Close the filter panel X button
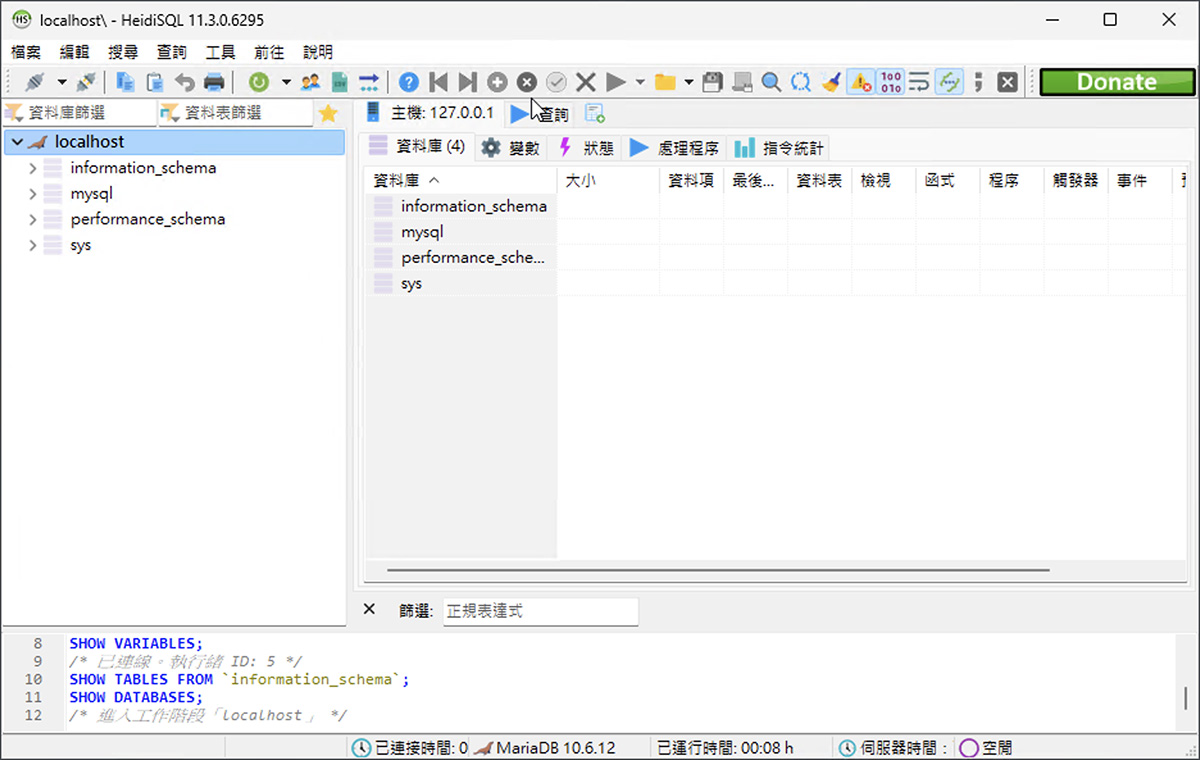The image size is (1200, 760). click(x=369, y=609)
